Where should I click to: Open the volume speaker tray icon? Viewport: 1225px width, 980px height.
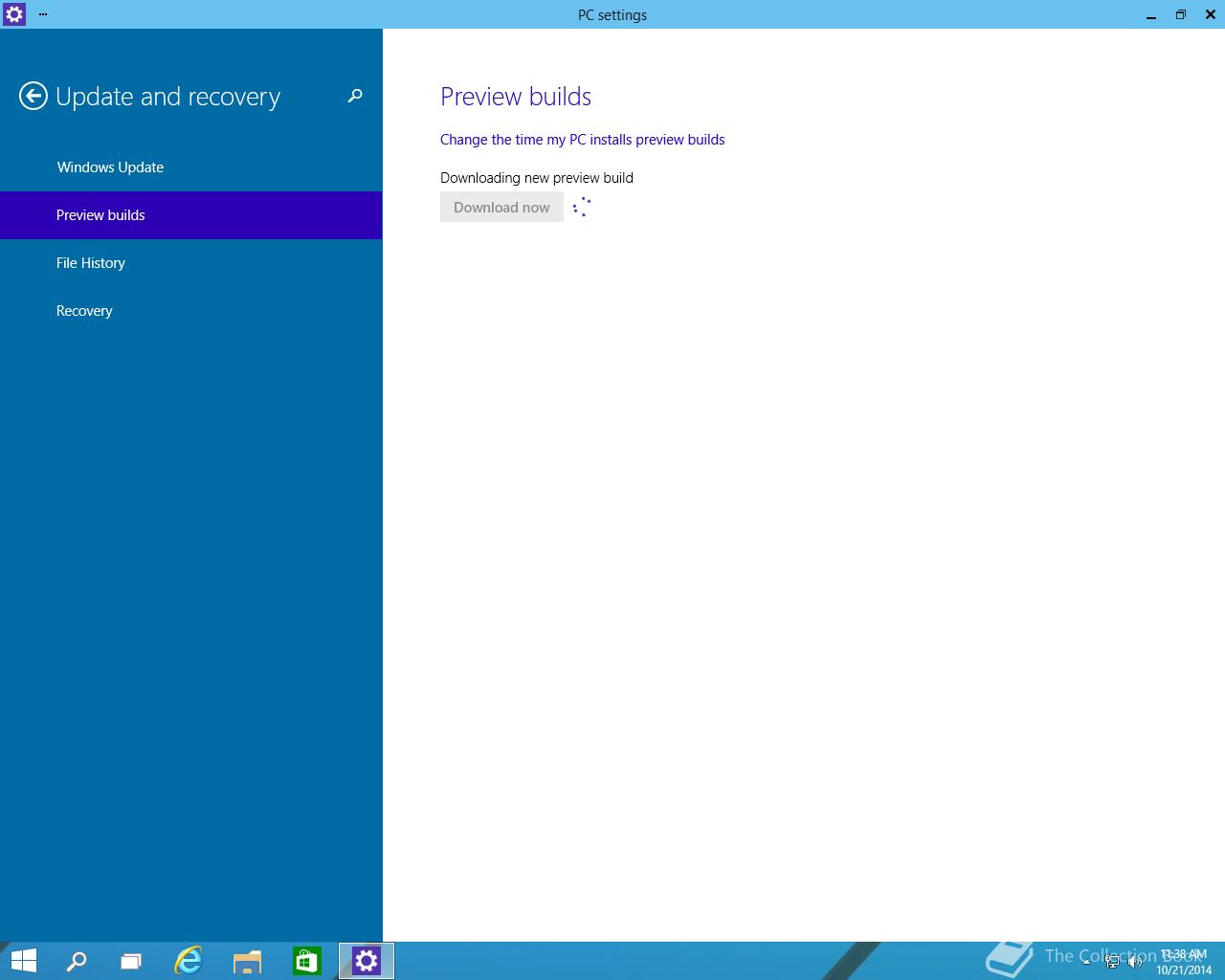(x=1136, y=963)
